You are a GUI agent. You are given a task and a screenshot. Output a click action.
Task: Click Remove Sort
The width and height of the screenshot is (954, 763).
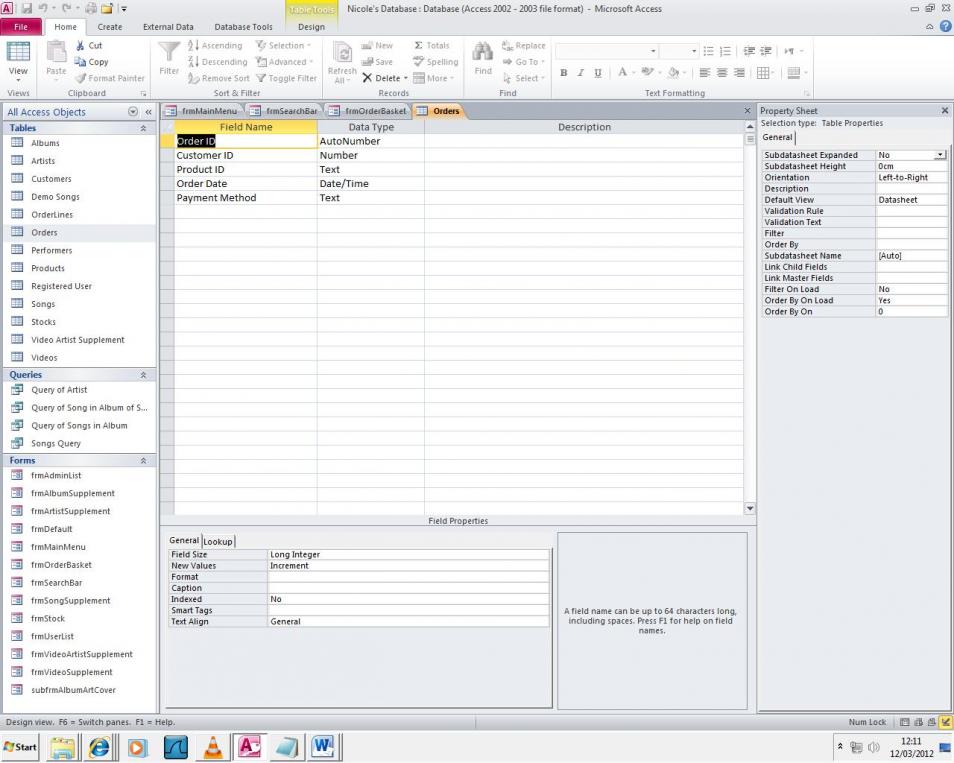(x=218, y=78)
